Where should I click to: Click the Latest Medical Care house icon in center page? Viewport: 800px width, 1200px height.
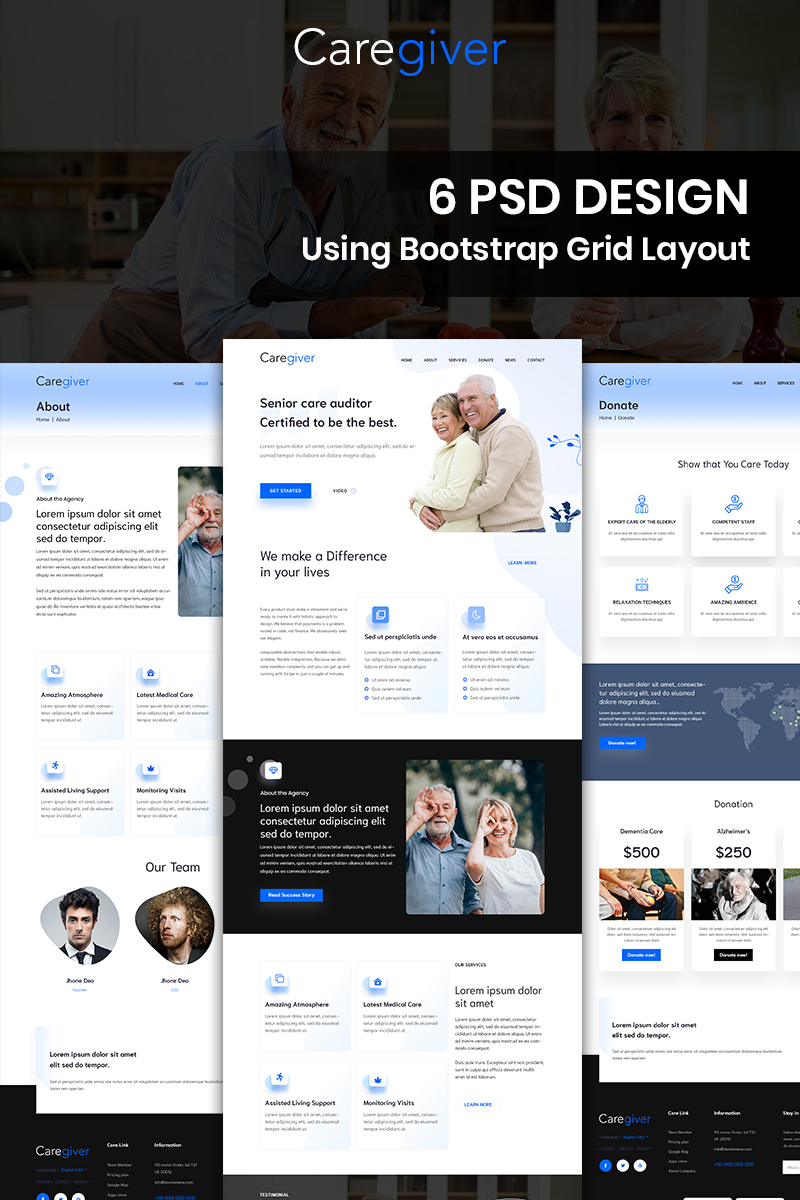click(x=377, y=982)
